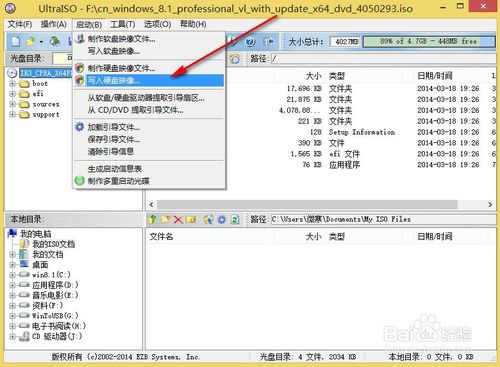
Task: Sort by upper 类型 column header
Action: [337, 76]
